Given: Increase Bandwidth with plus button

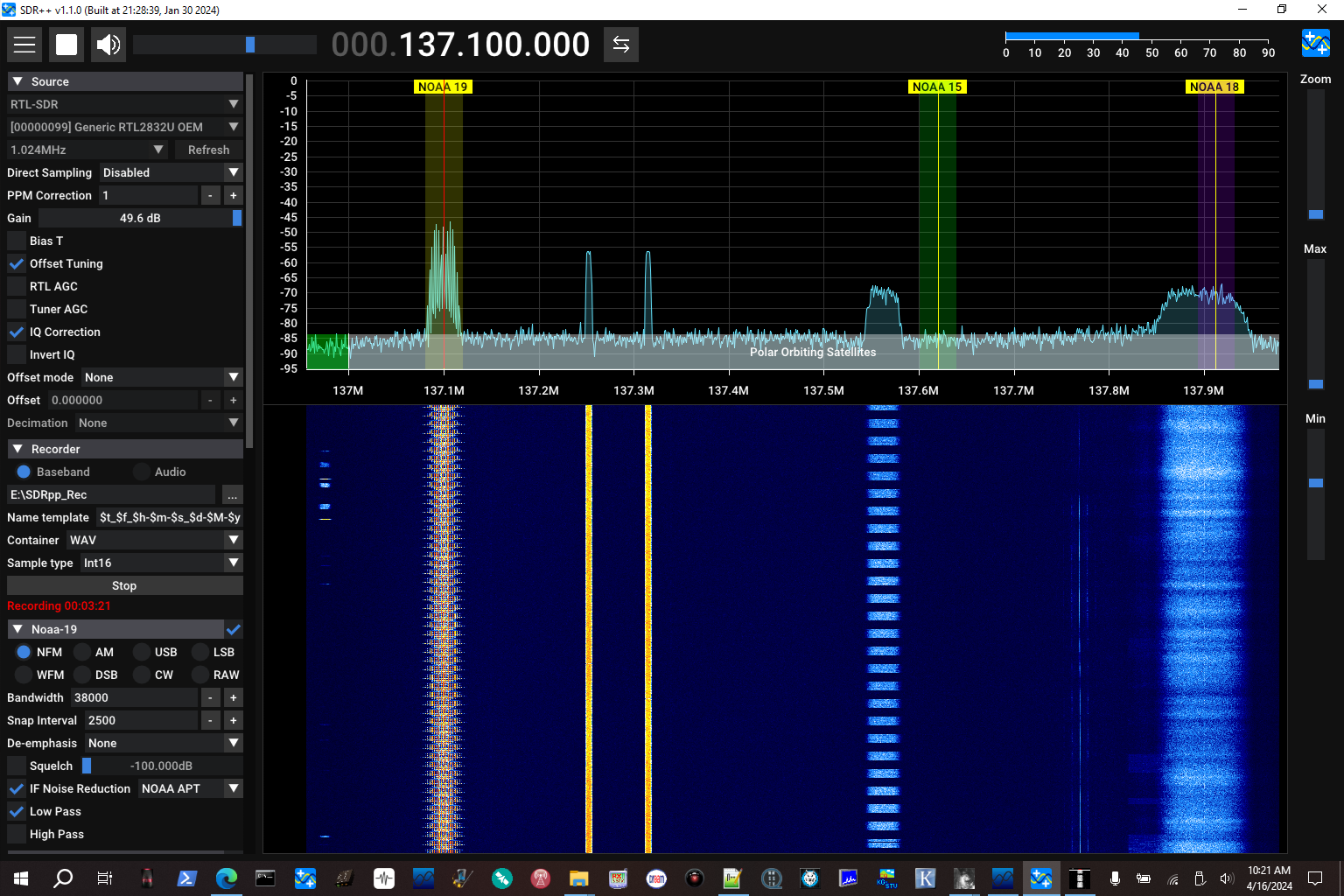Looking at the screenshot, I should click(234, 697).
